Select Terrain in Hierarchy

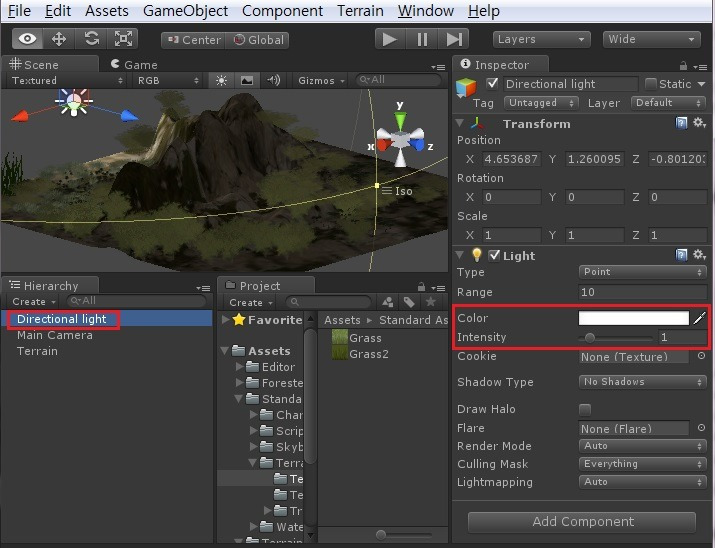37,351
